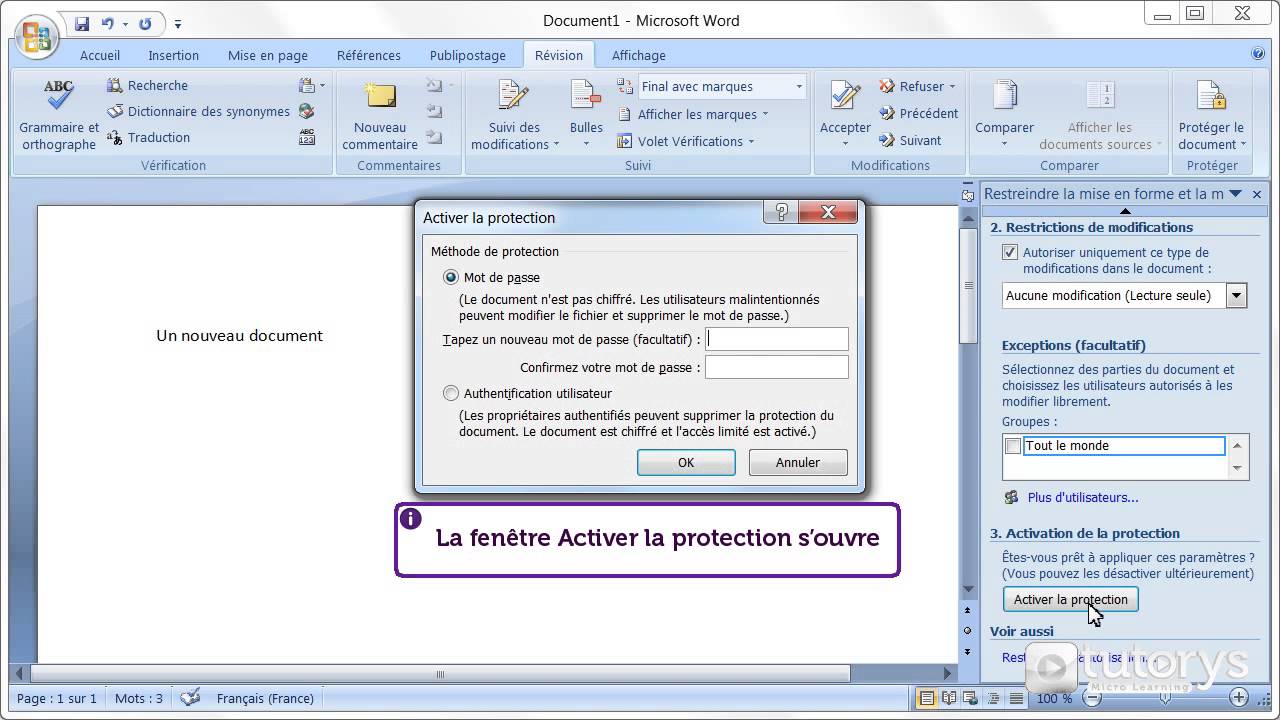Click the 100 % zoom level
The width and height of the screenshot is (1280, 720).
(x=1054, y=698)
